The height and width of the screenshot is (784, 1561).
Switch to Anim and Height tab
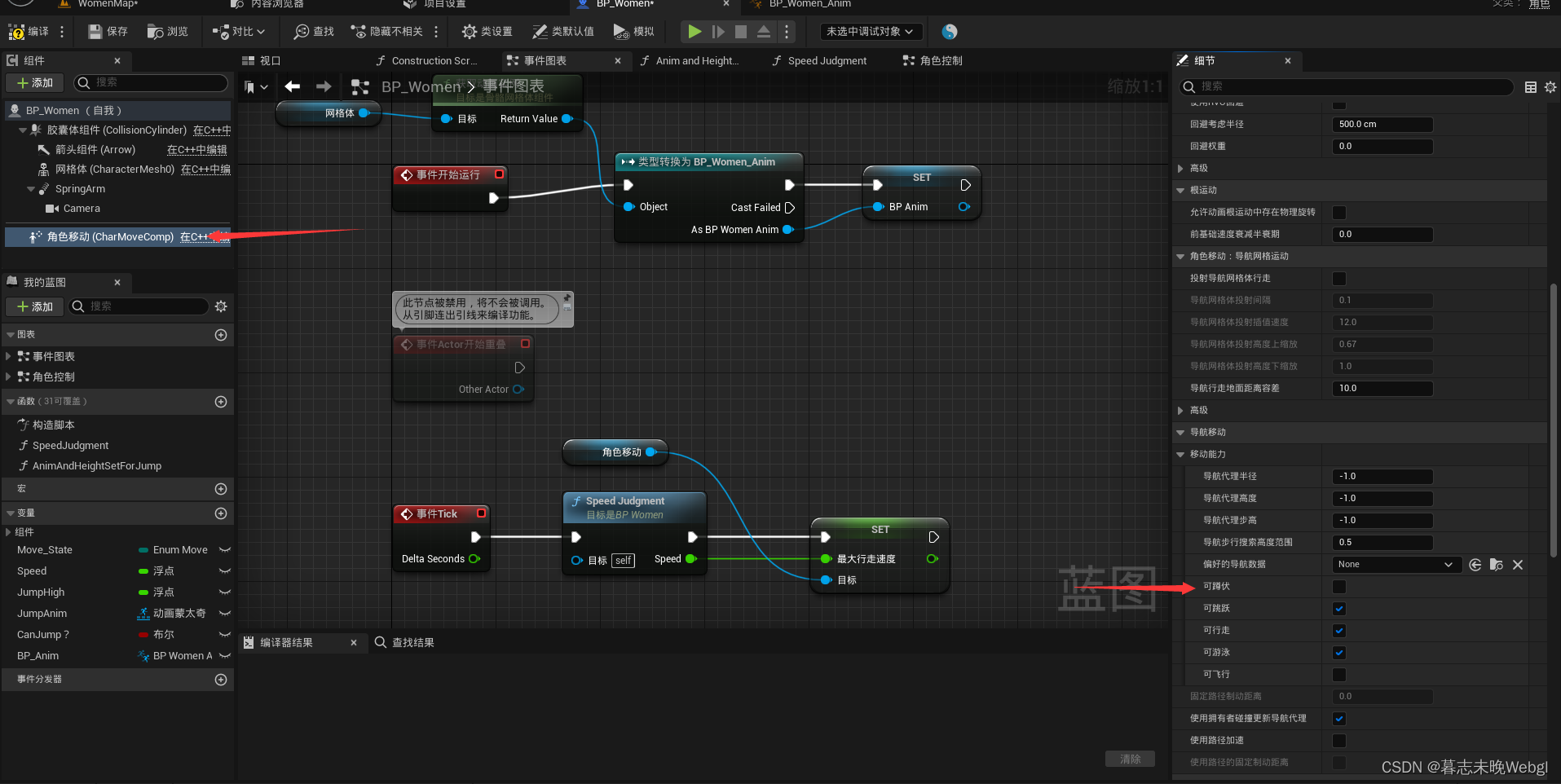pos(690,61)
